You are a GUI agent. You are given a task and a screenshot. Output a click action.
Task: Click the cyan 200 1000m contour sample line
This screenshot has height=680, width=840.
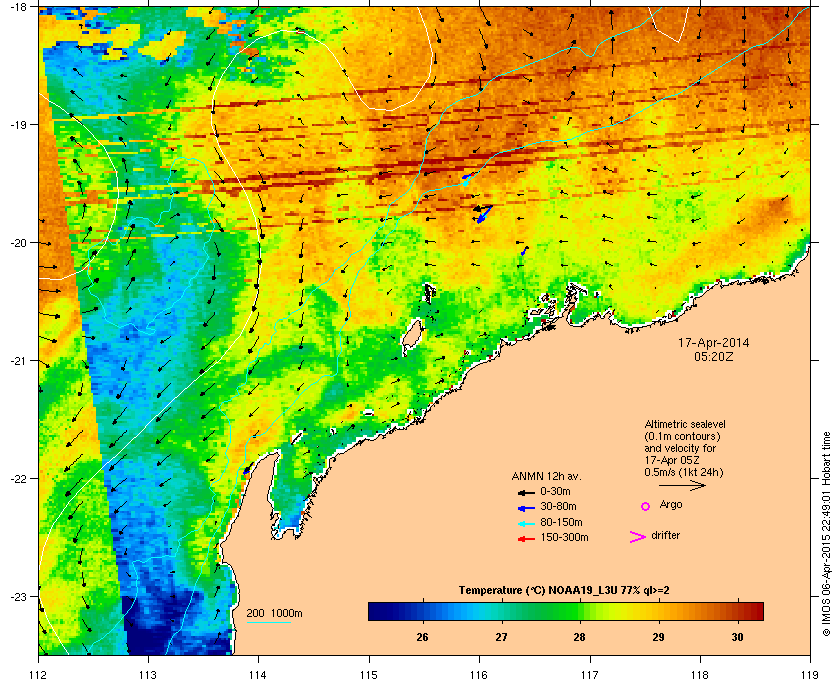[269, 622]
